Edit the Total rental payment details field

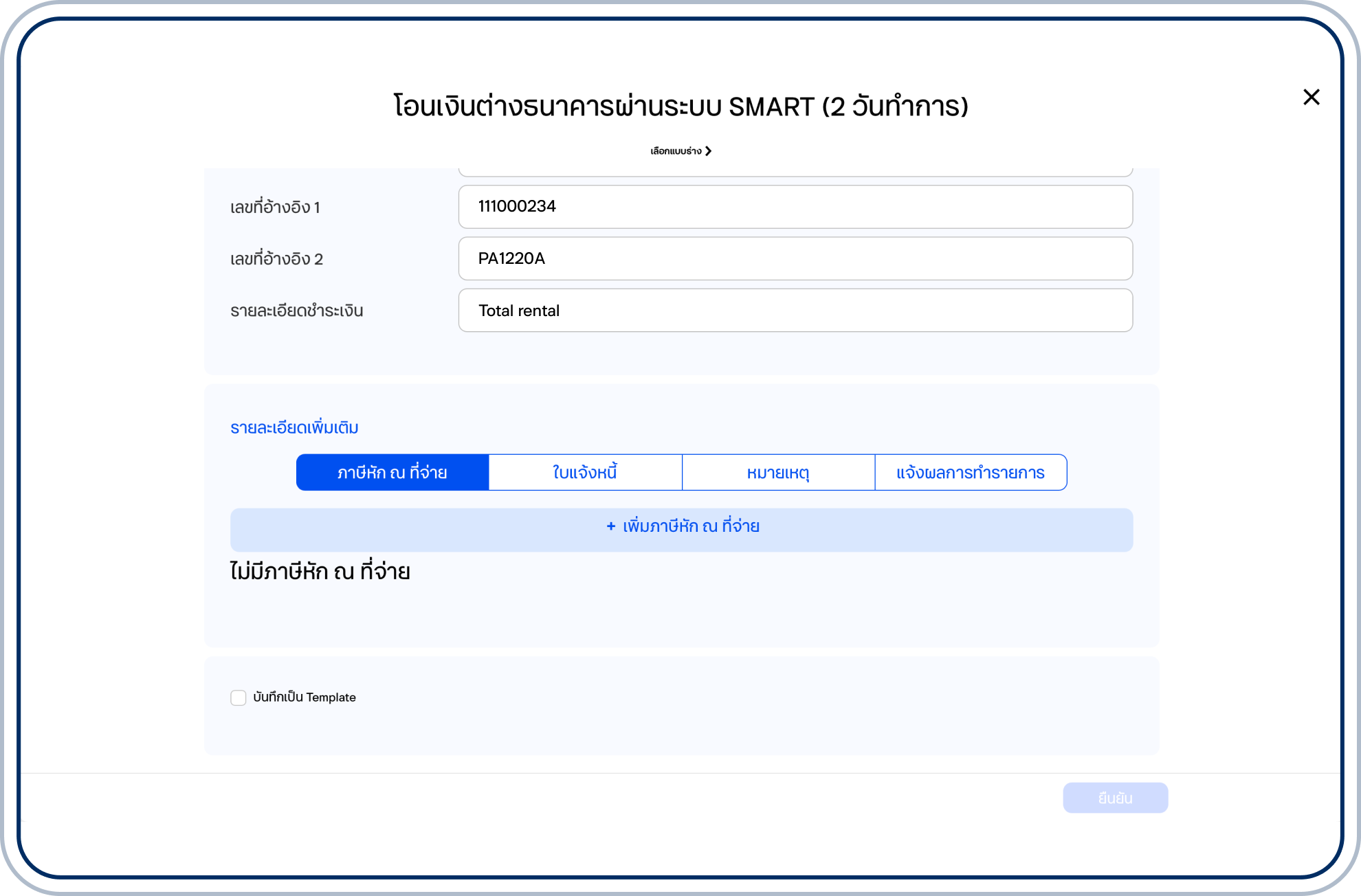pos(795,311)
